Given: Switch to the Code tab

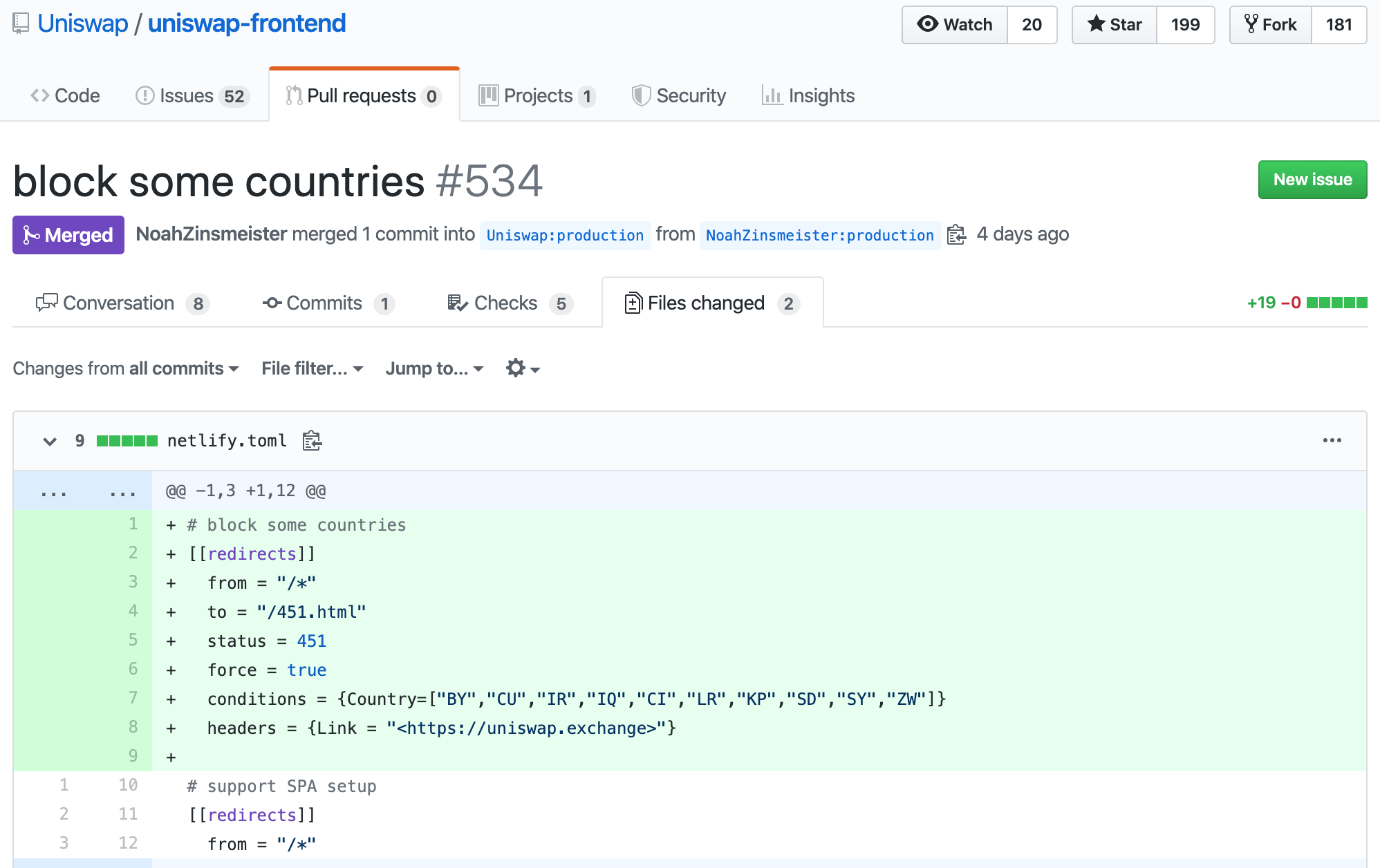Looking at the screenshot, I should click(x=65, y=95).
